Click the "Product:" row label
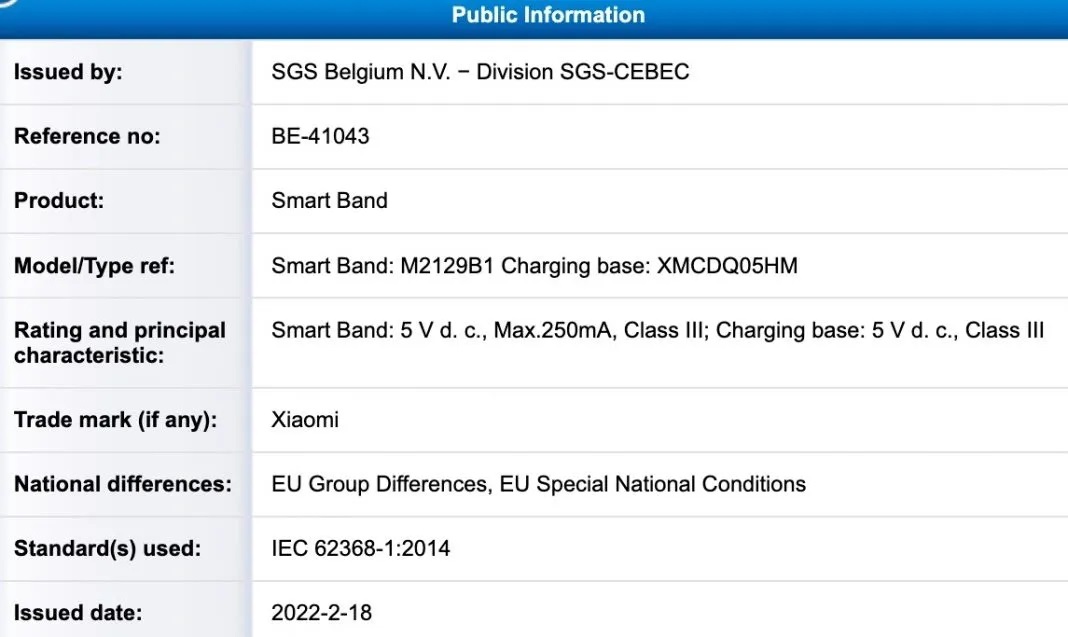Viewport: 1068px width, 637px height. (x=59, y=201)
